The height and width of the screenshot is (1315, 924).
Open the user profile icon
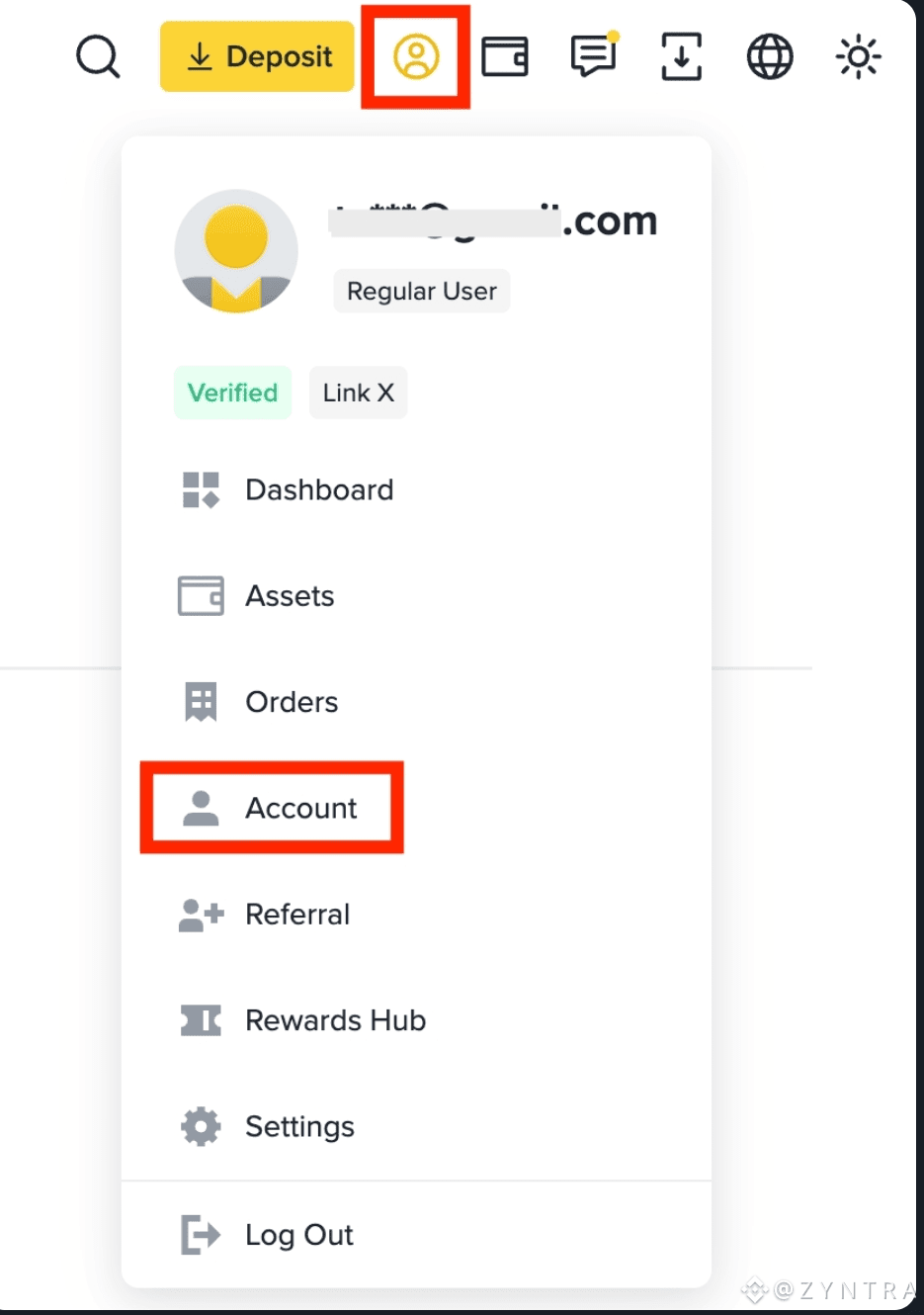tap(416, 56)
